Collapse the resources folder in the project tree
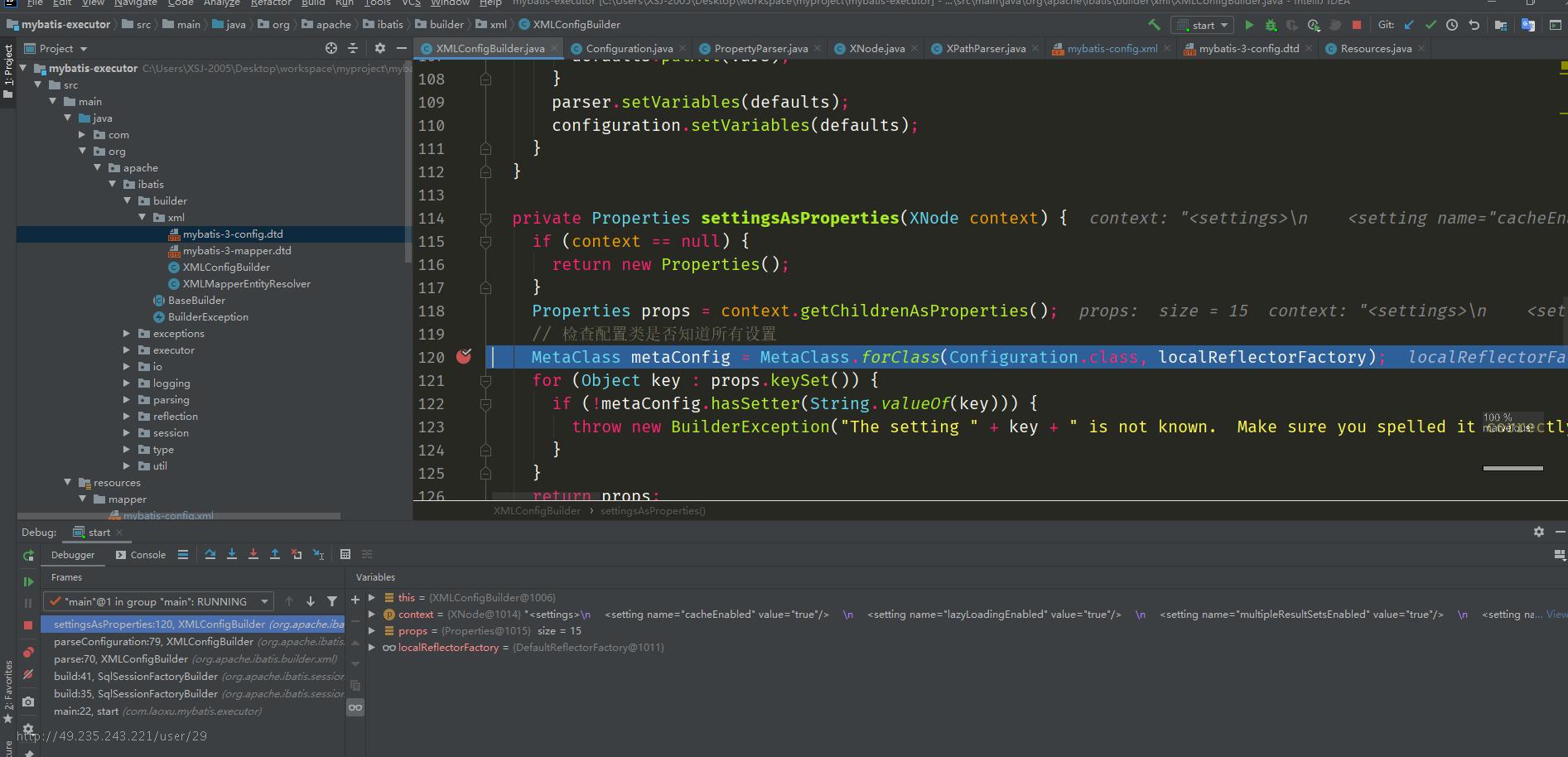Image resolution: width=1568 pixels, height=757 pixels. click(68, 482)
